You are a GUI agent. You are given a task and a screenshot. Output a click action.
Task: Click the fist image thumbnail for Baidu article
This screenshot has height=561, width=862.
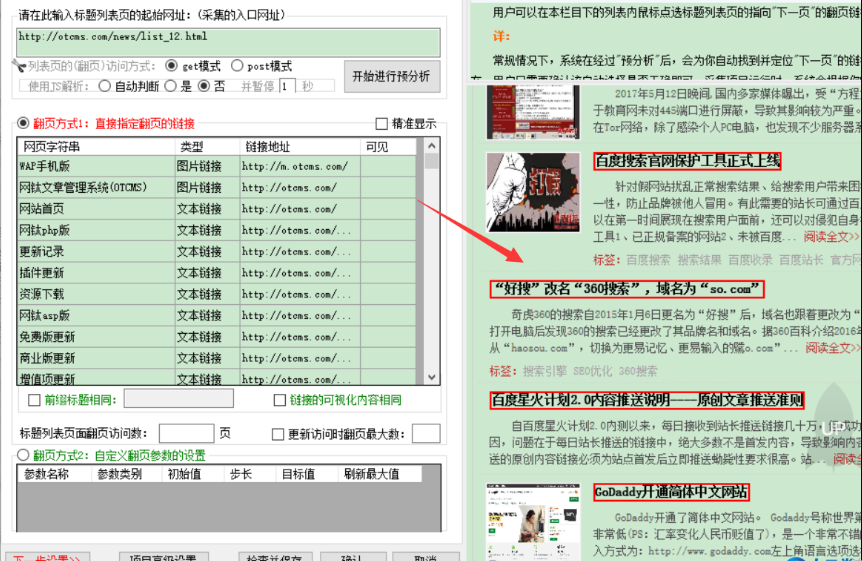tap(533, 192)
